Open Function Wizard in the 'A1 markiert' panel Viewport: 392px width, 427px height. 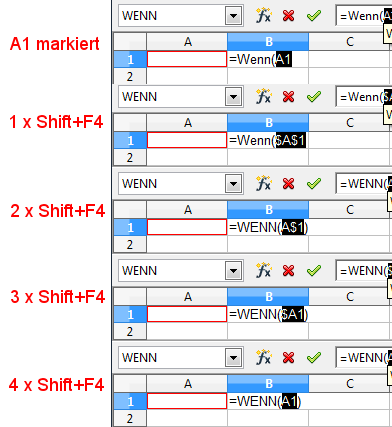[x=263, y=16]
